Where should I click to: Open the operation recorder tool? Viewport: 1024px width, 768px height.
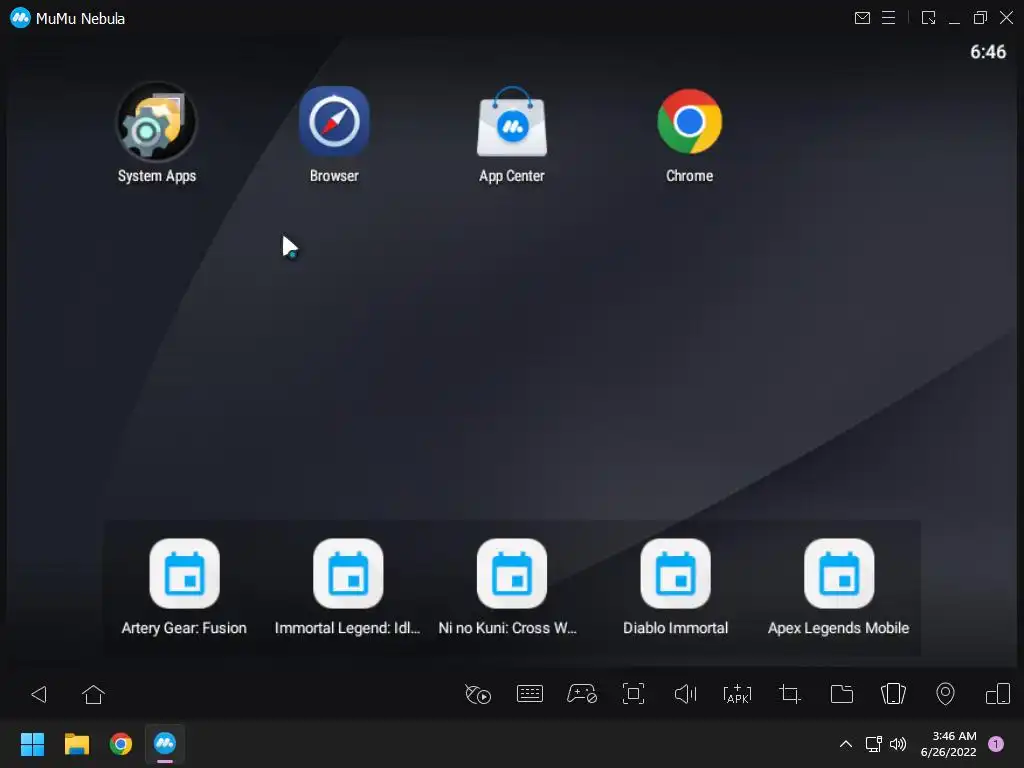pyautogui.click(x=477, y=694)
